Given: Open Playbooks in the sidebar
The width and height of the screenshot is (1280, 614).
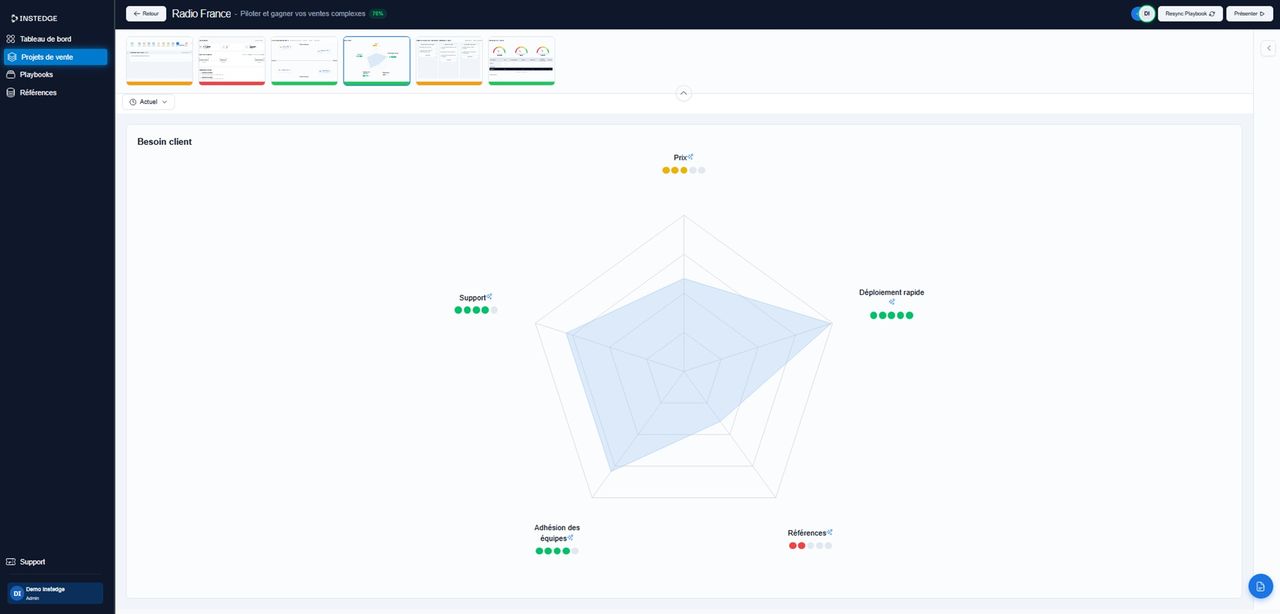Looking at the screenshot, I should pos(36,75).
